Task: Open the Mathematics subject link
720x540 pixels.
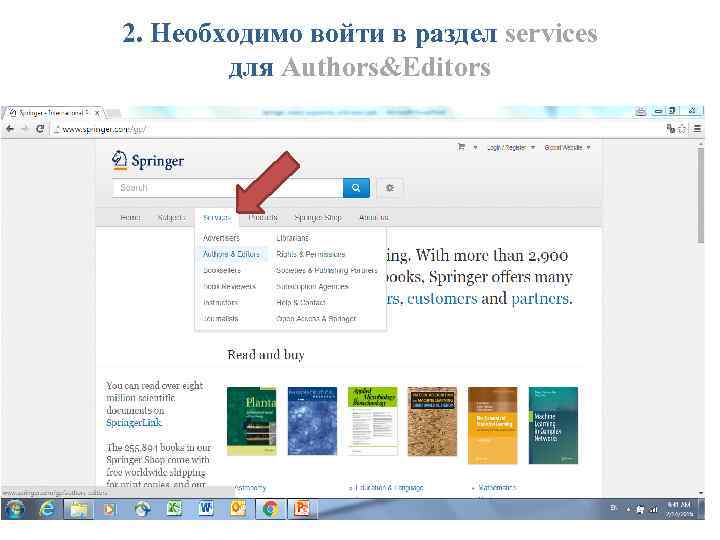Action: click(497, 487)
